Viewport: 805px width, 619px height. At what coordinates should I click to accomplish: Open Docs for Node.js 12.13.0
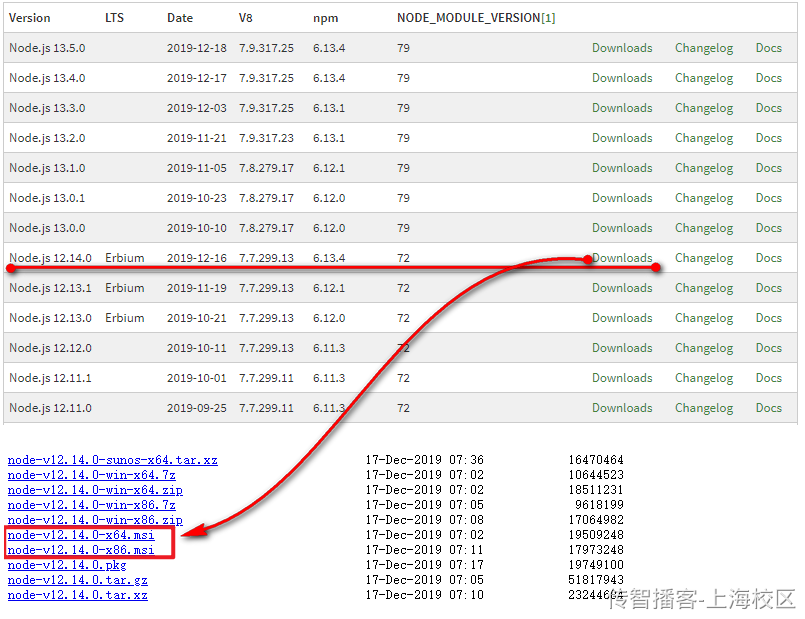[769, 318]
